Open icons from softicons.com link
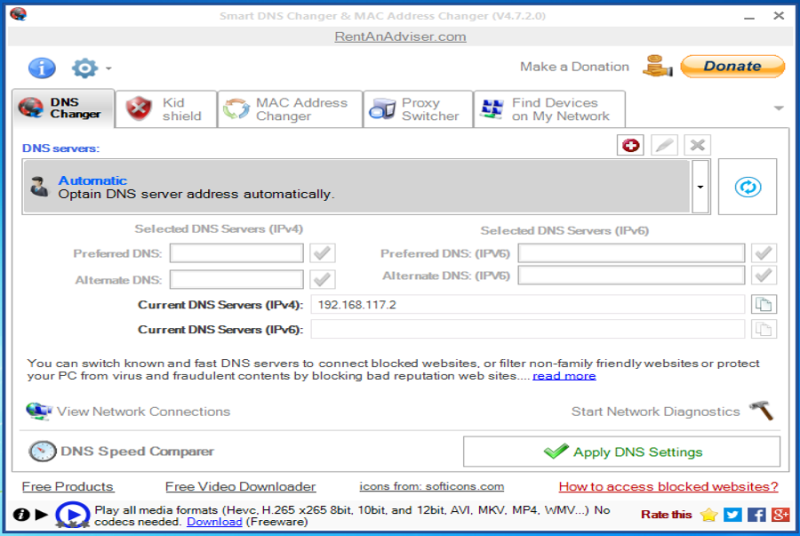Image resolution: width=800 pixels, height=536 pixels. point(432,487)
